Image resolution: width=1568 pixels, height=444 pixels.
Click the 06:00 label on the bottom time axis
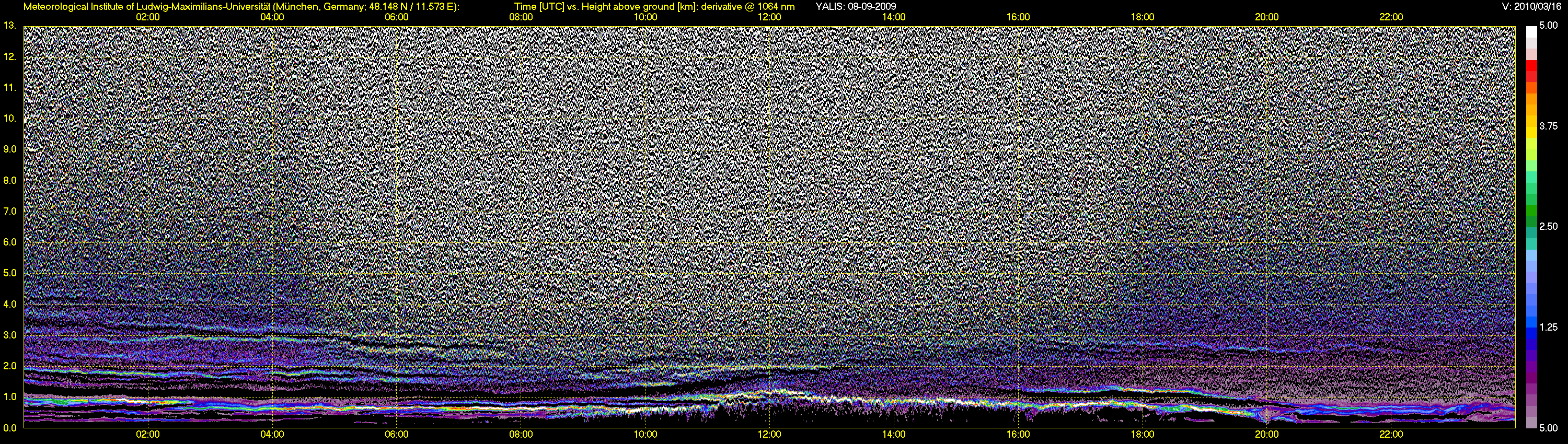pyautogui.click(x=396, y=435)
